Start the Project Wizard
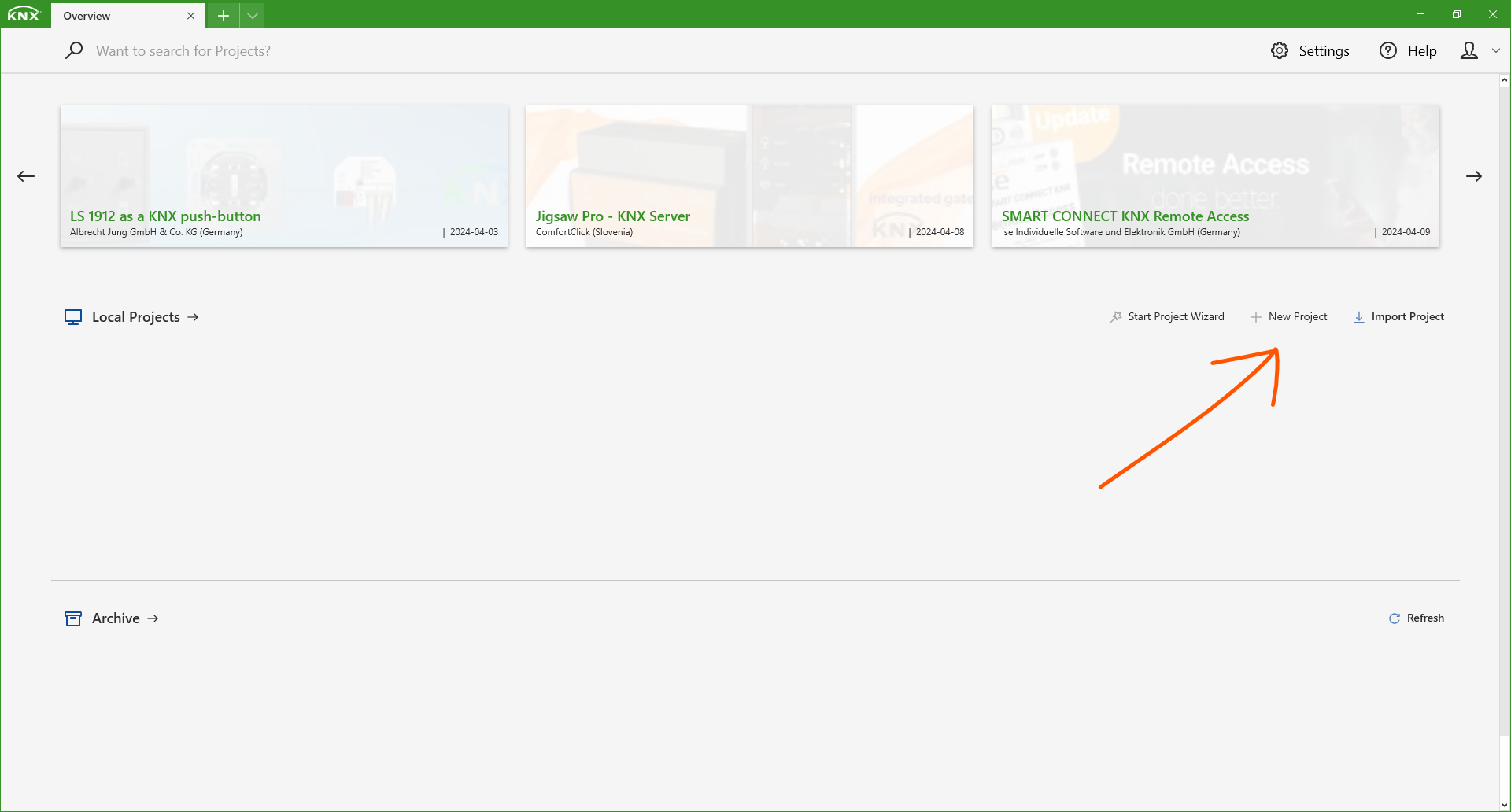This screenshot has width=1511, height=812. (x=1168, y=316)
